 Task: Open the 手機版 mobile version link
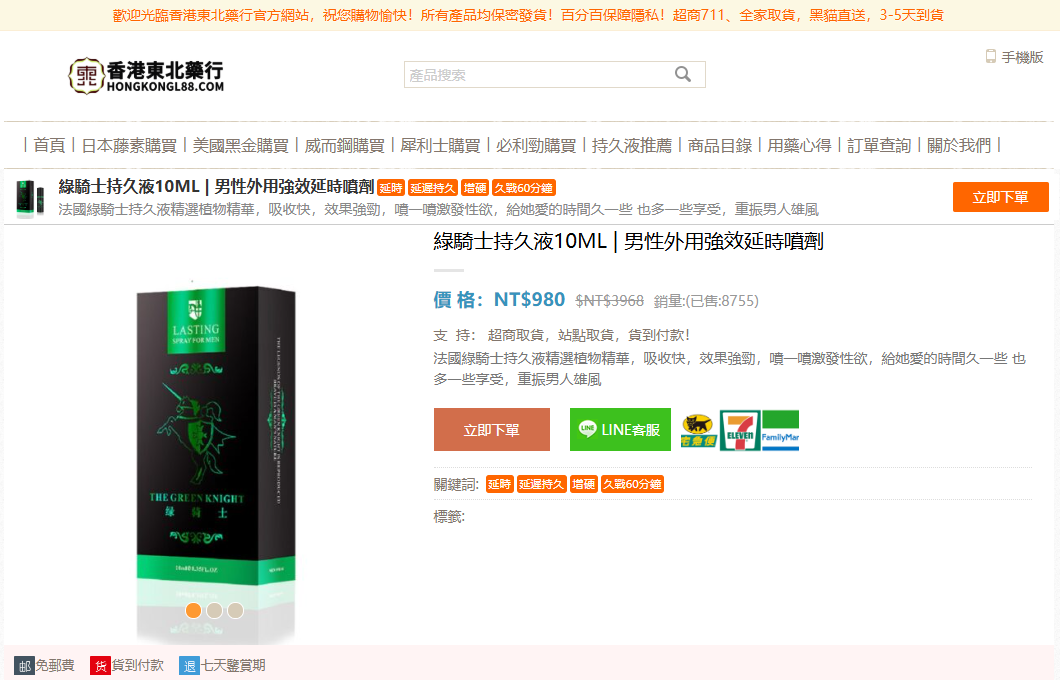1014,57
